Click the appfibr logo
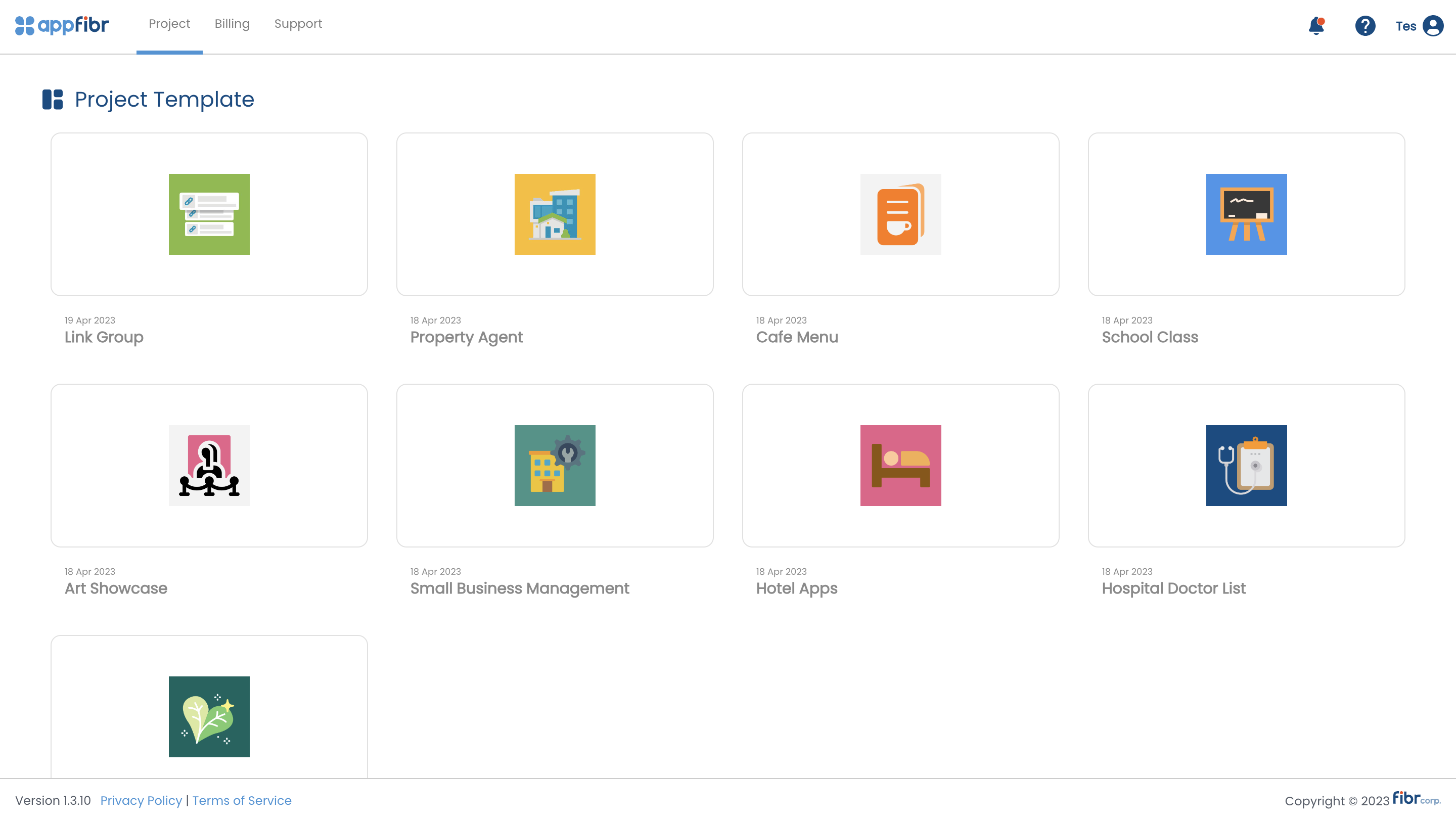Image resolution: width=1456 pixels, height=822 pixels. pyautogui.click(x=62, y=25)
